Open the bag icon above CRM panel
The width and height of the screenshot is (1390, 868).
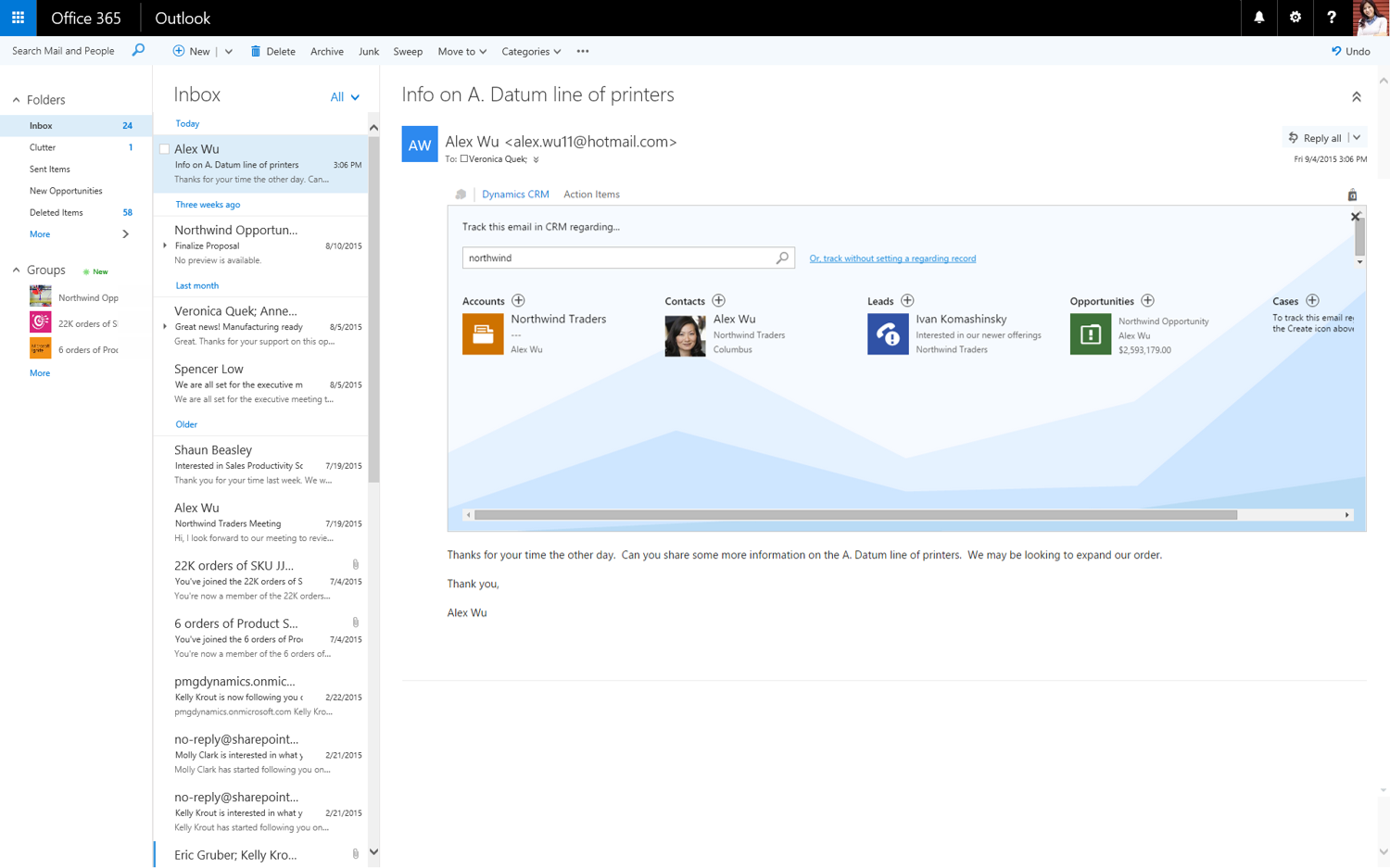point(1352,195)
